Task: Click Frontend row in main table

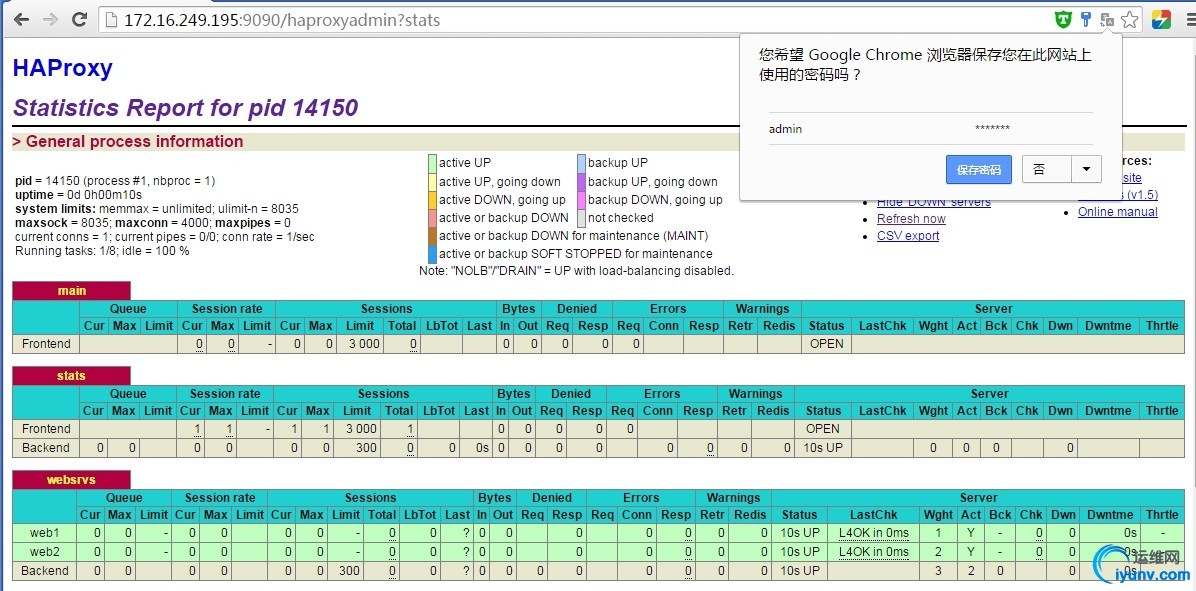Action: coord(46,344)
